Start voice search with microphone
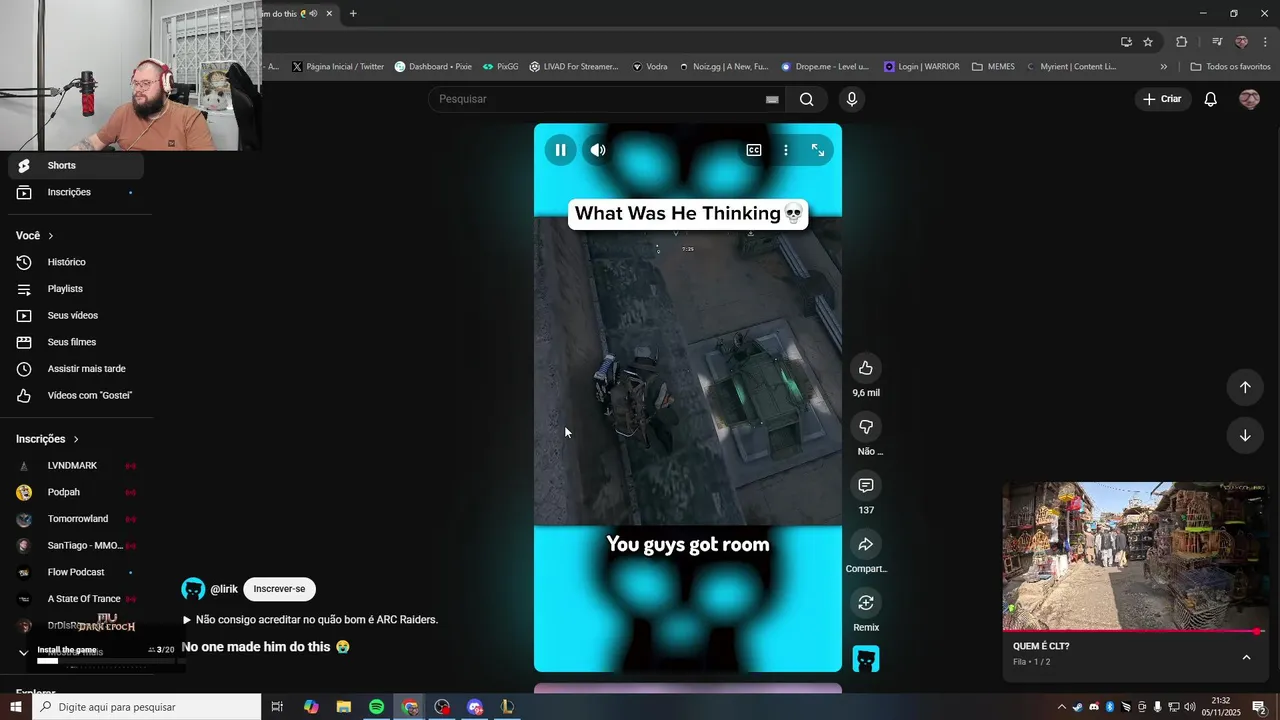This screenshot has width=1280, height=720. pyautogui.click(x=852, y=99)
